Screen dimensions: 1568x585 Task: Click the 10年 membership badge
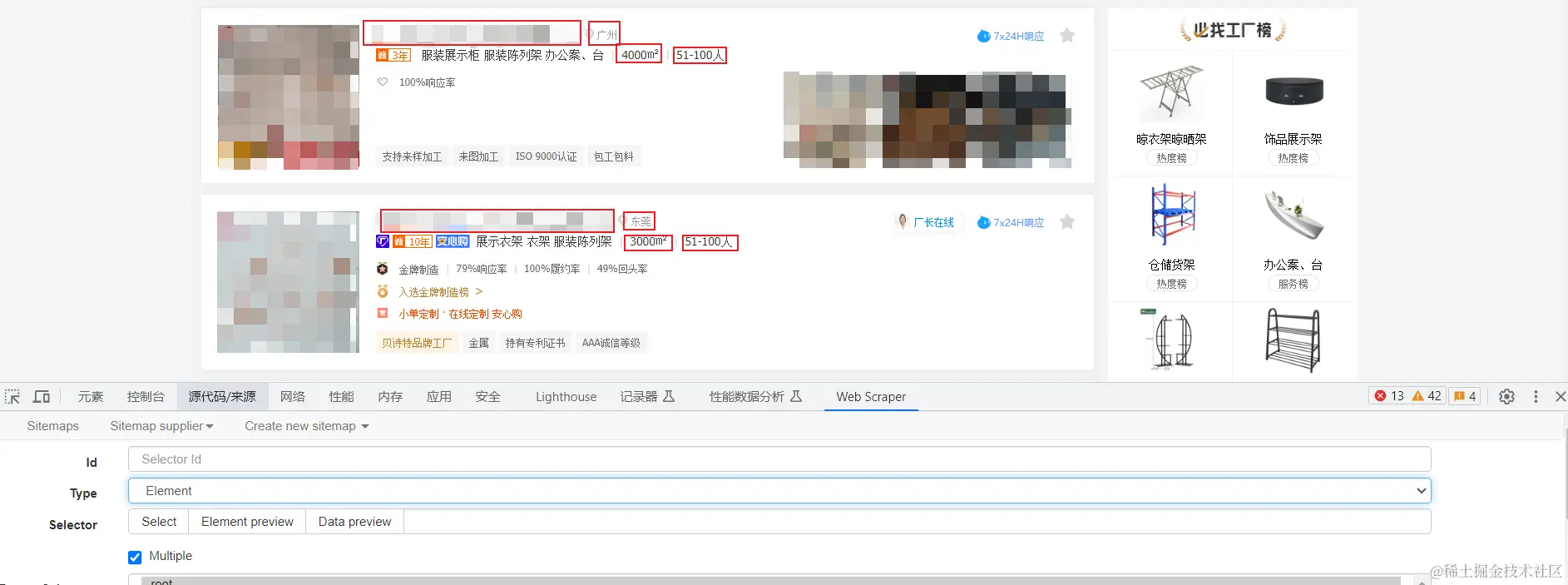tap(412, 241)
